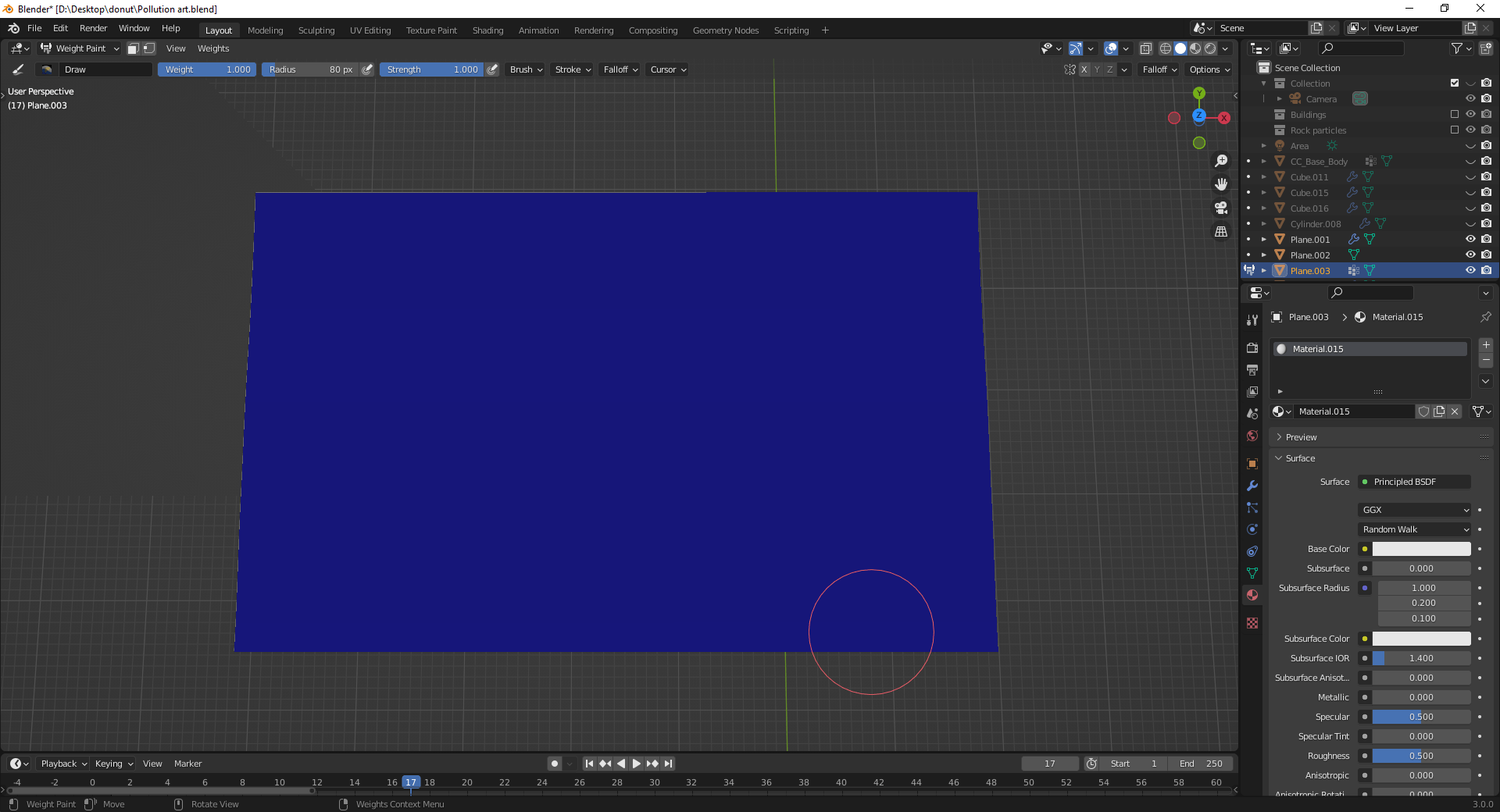Viewport: 1500px width, 812px height.
Task: Open the Render menu
Action: tap(93, 28)
